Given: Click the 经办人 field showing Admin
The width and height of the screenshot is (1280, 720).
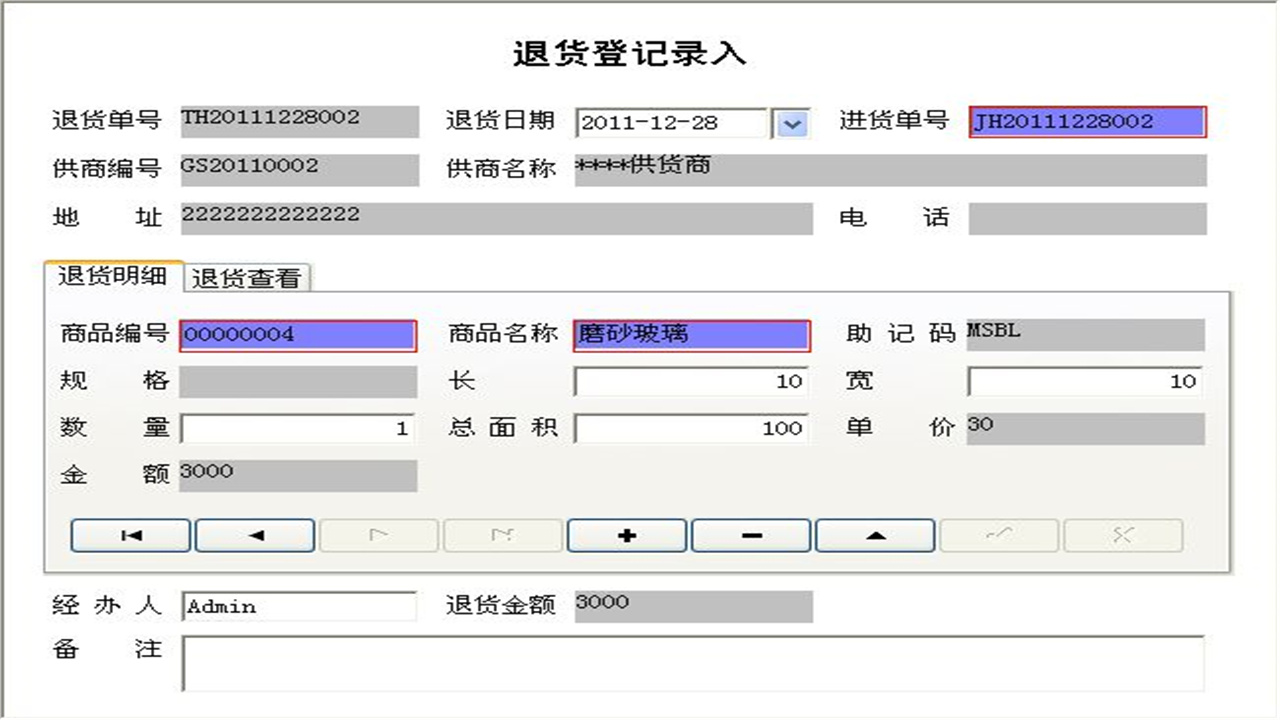Looking at the screenshot, I should pos(298,606).
